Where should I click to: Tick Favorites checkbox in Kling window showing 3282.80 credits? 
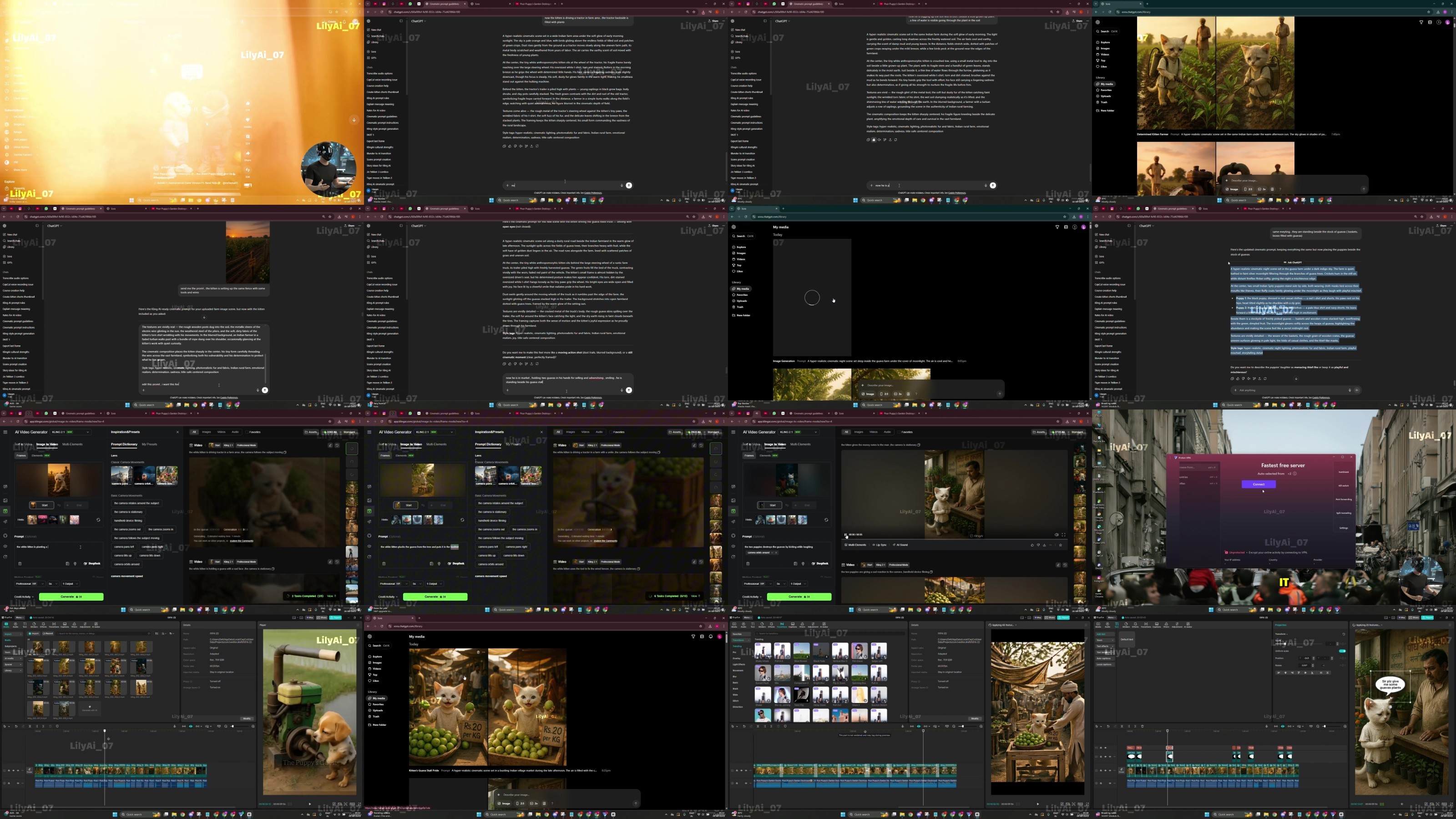[247, 432]
